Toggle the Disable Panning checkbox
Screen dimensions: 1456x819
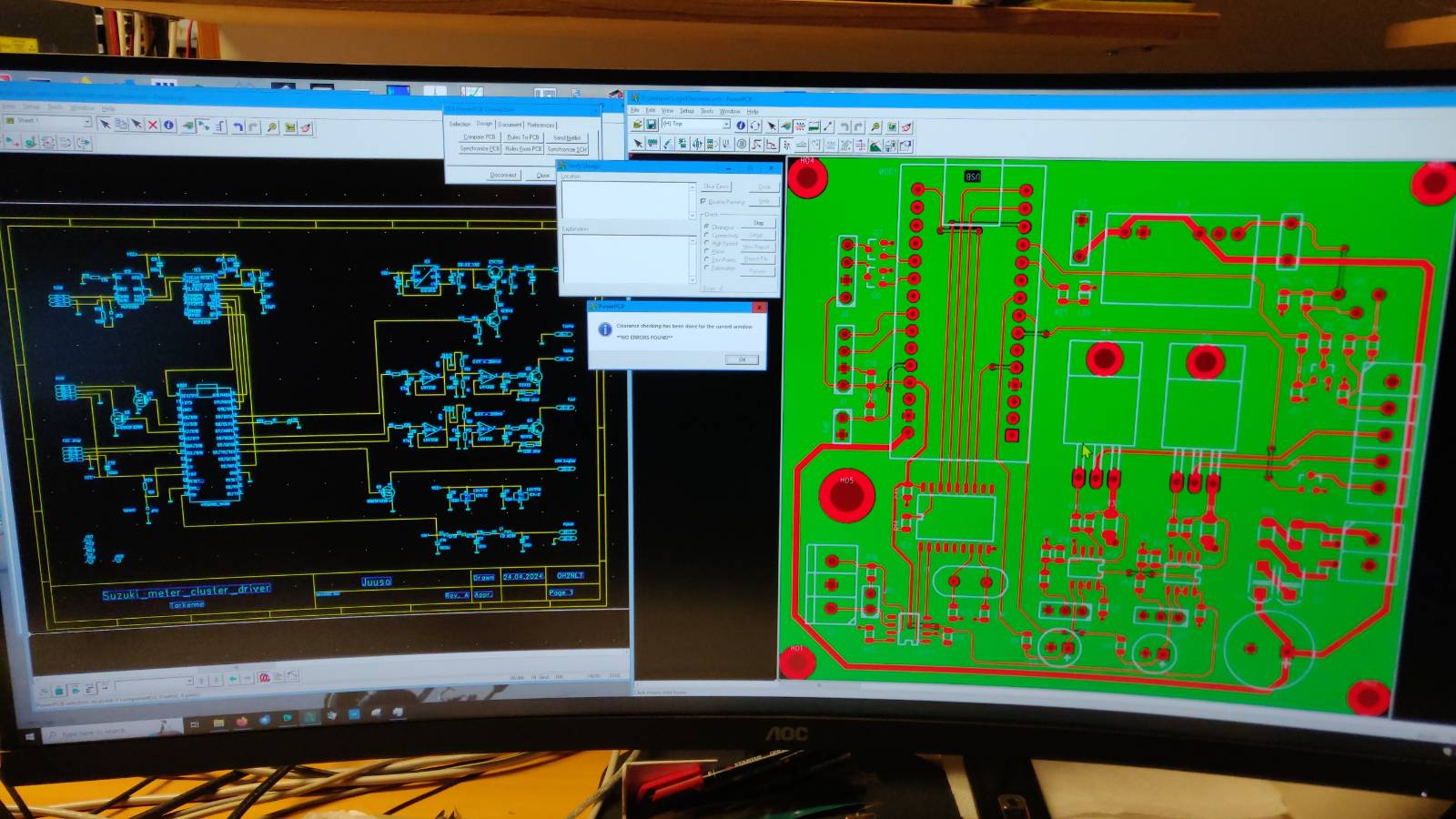point(703,201)
